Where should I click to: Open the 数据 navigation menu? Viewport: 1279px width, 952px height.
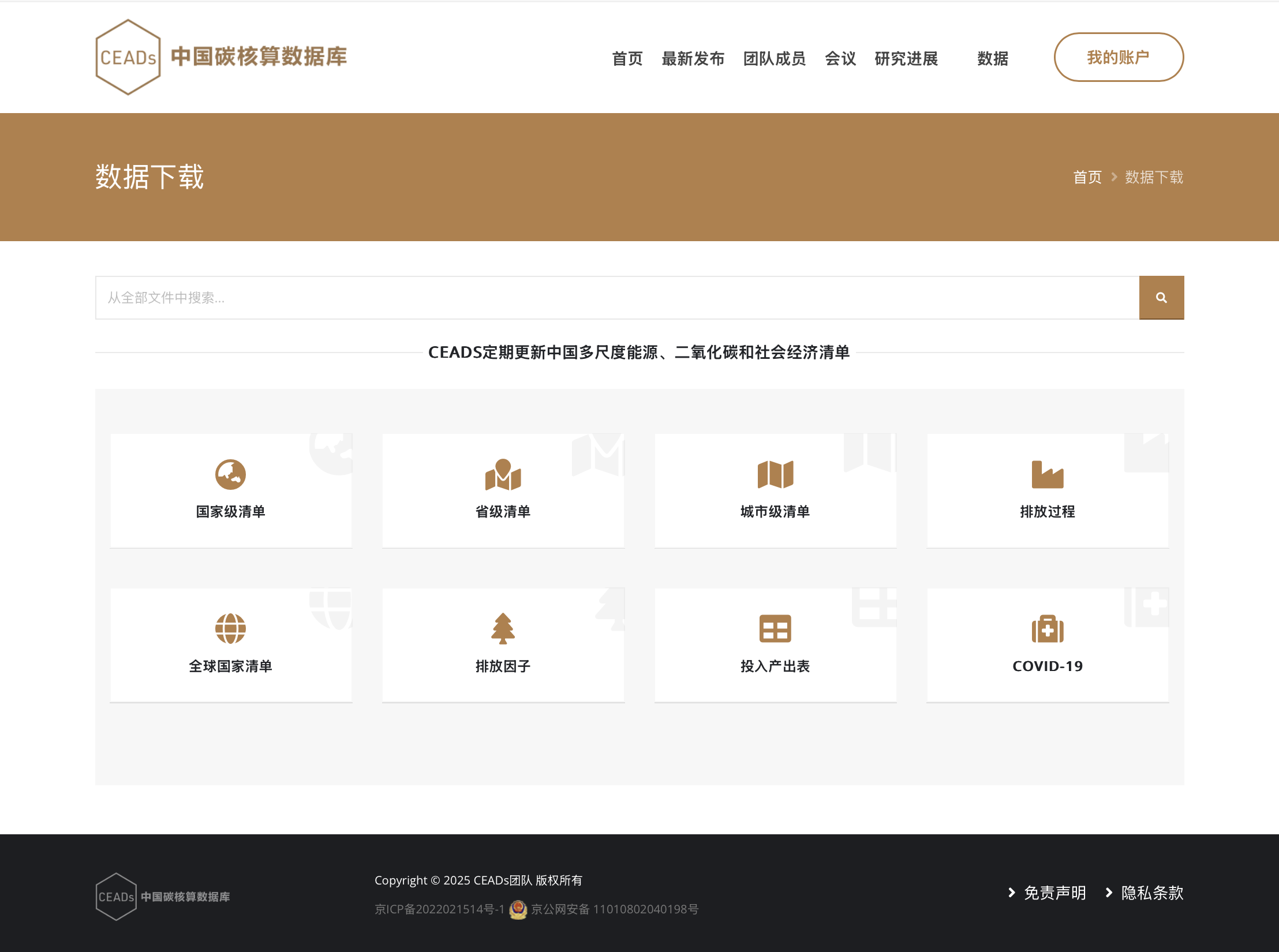point(992,58)
